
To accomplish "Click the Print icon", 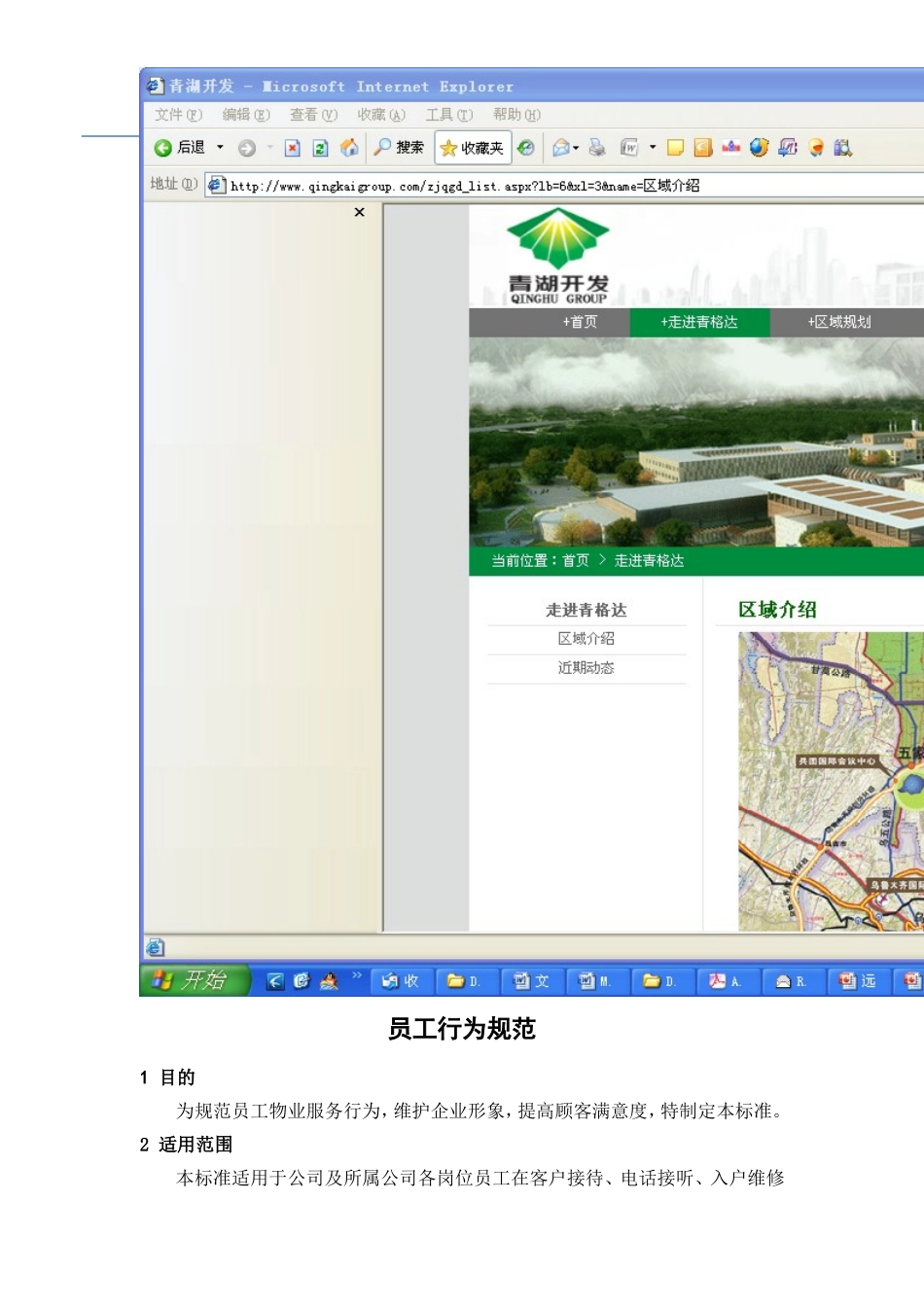I will [x=597, y=148].
